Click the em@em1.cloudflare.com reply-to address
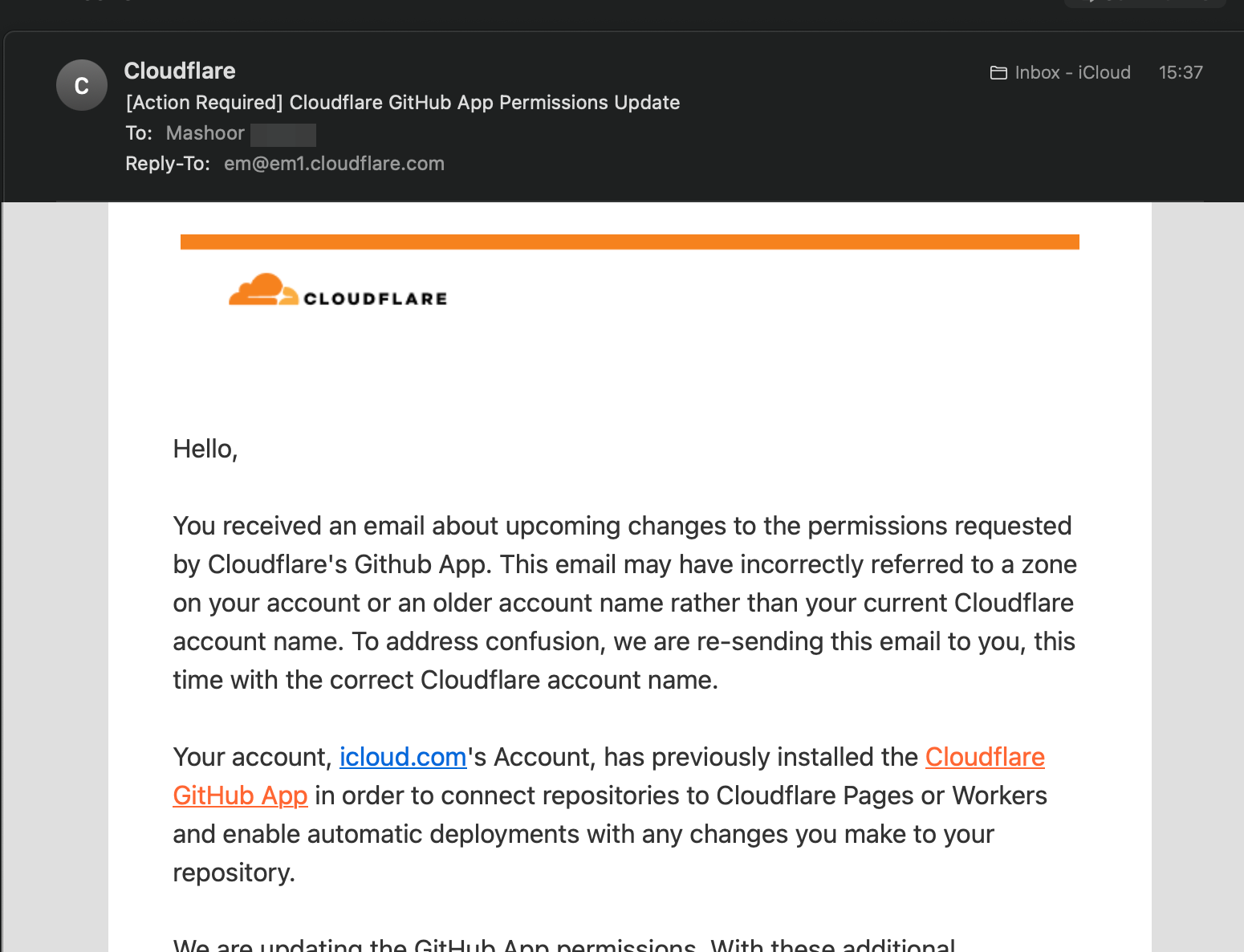This screenshot has height=952, width=1244. coord(334,164)
